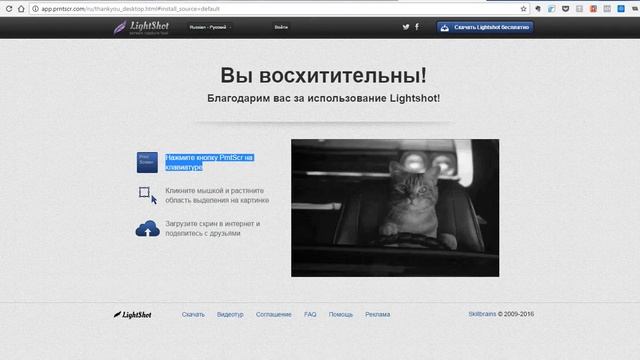Open the Помощь footer link

[x=341, y=314]
